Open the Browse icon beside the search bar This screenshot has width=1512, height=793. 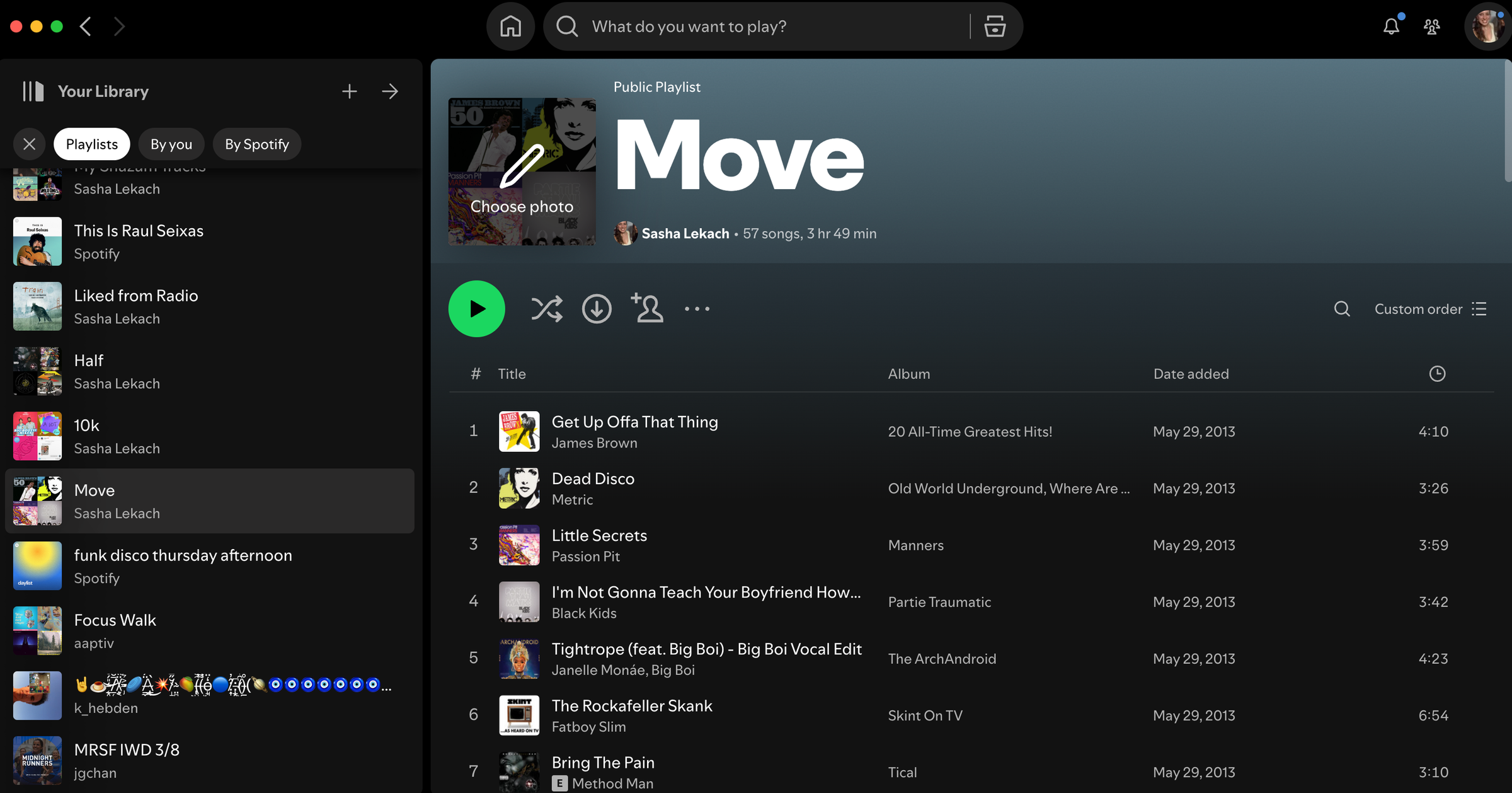coord(995,26)
